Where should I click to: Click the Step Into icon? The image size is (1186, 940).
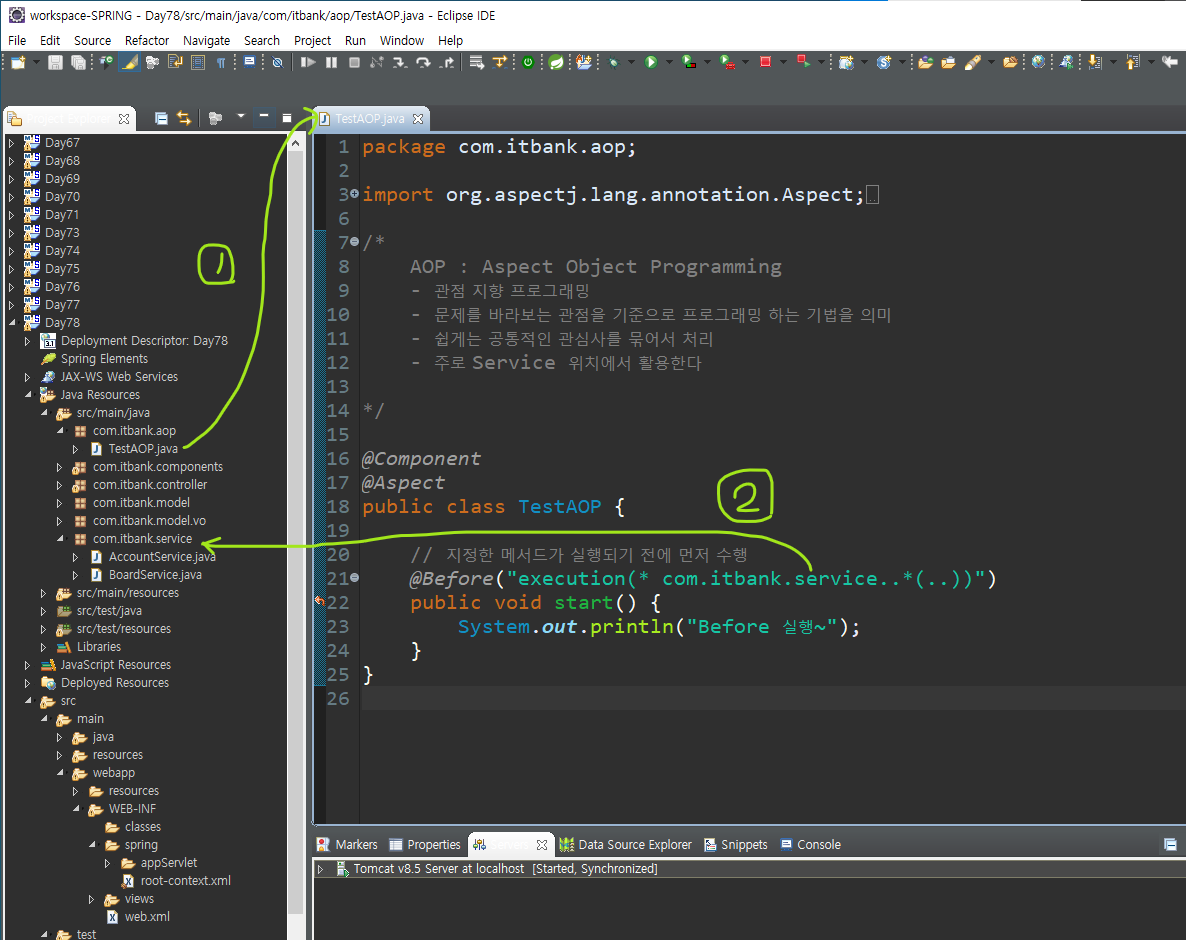(399, 63)
